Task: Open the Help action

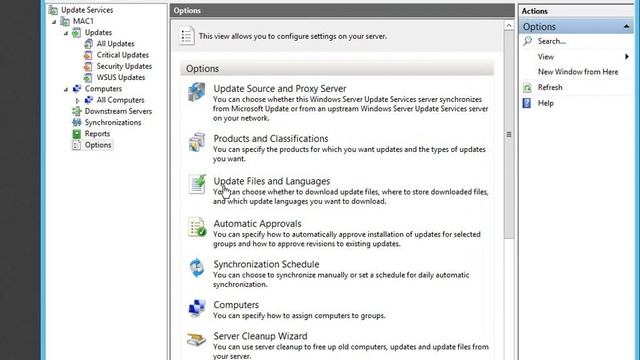Action: (545, 103)
